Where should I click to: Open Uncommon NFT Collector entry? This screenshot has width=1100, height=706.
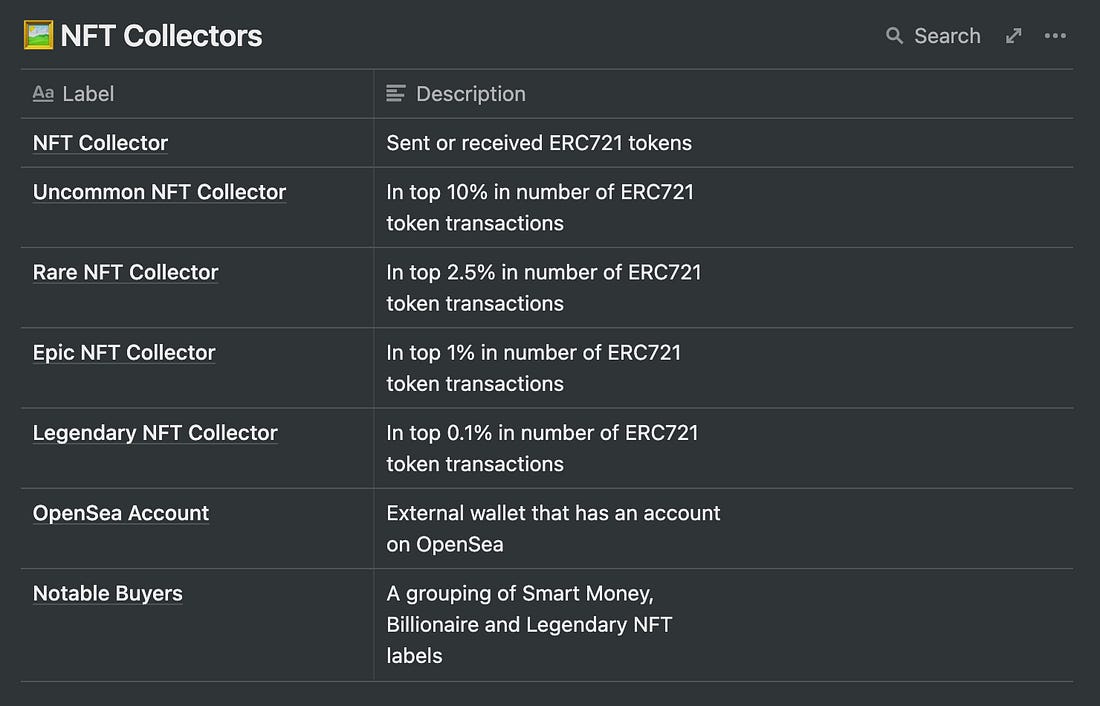click(159, 192)
